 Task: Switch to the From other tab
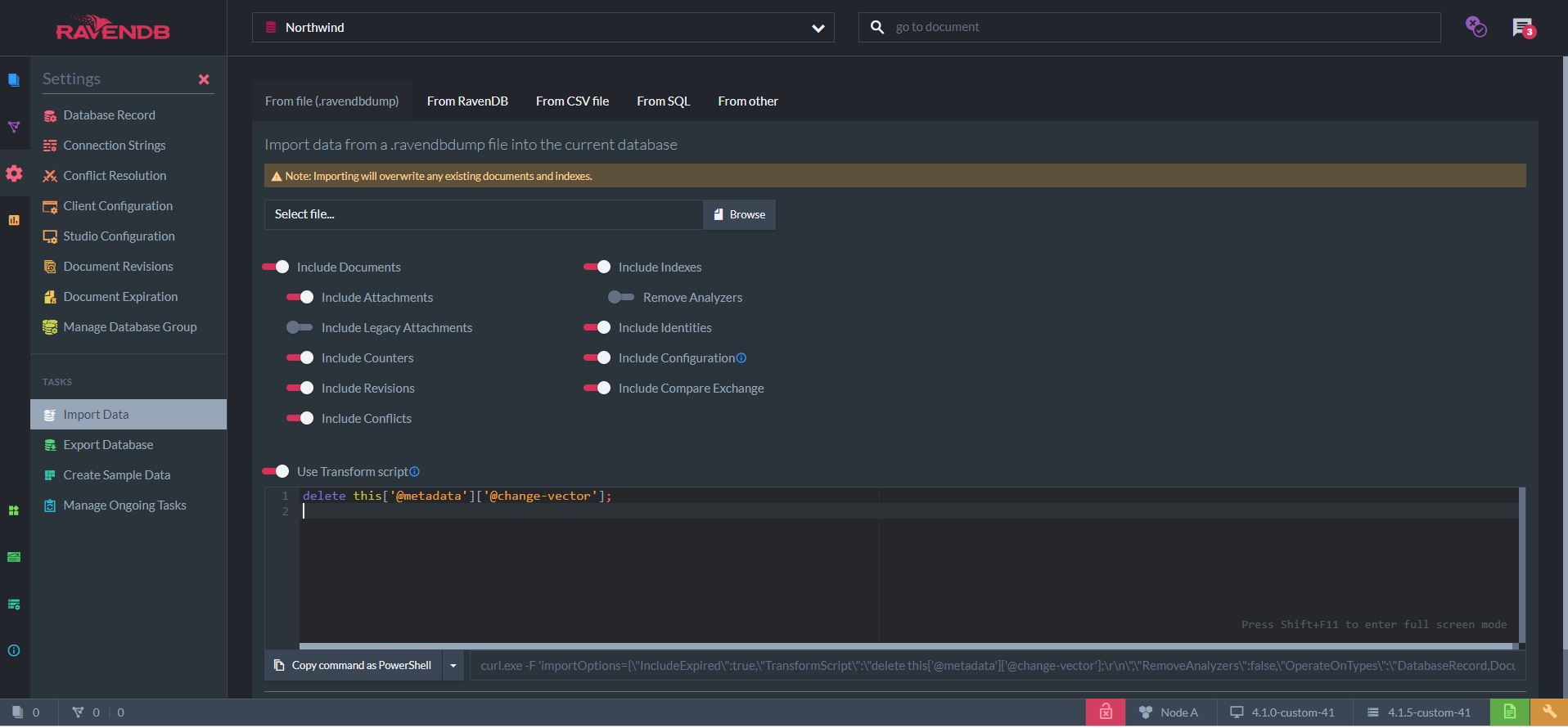click(x=748, y=101)
